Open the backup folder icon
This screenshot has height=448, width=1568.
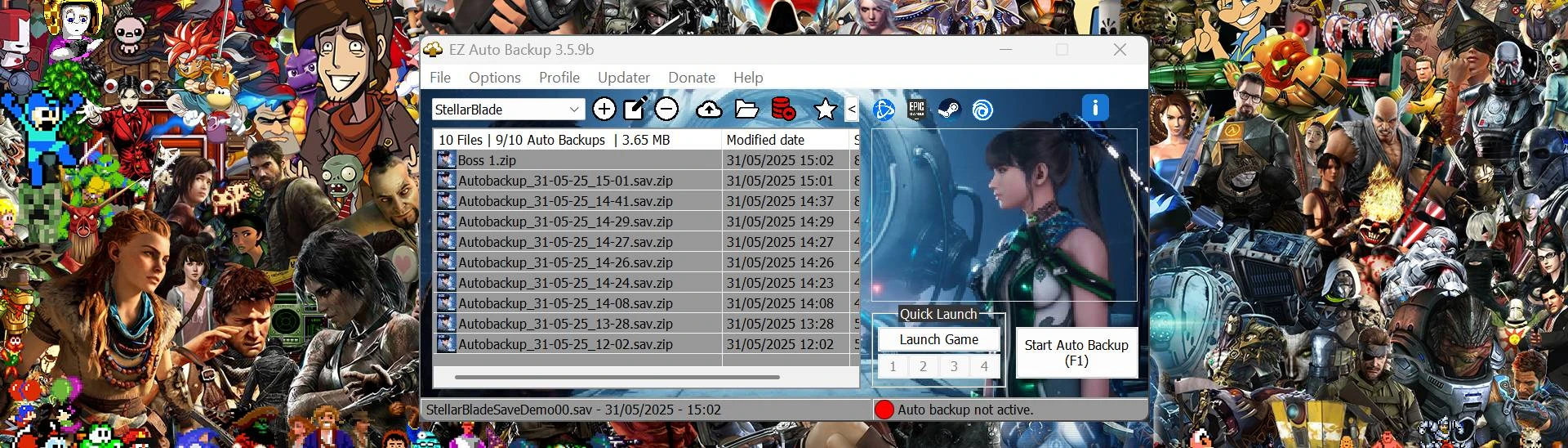click(746, 109)
